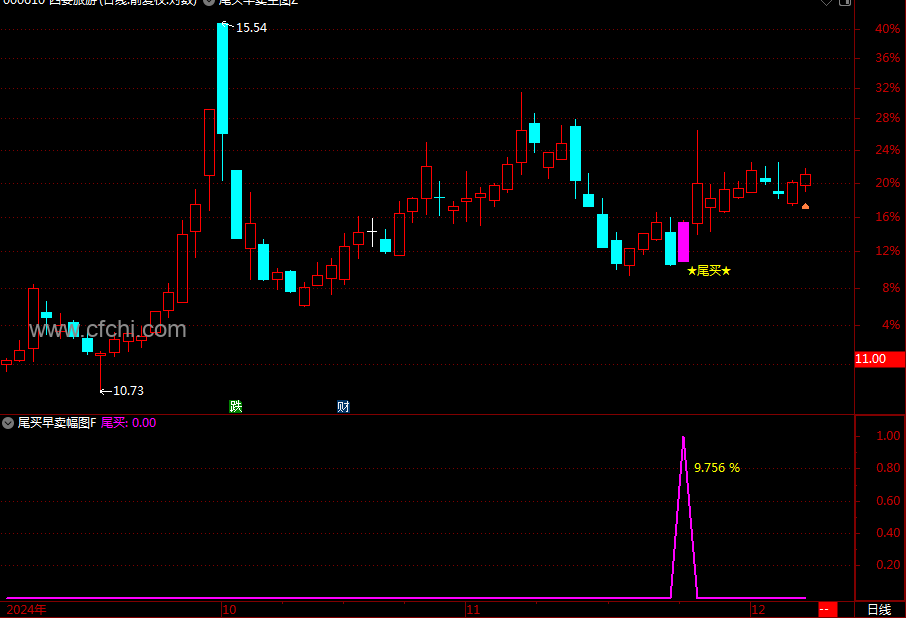906x618 pixels.
Task: Click the red '--' button on the timeline bar
Action: [x=827, y=609]
